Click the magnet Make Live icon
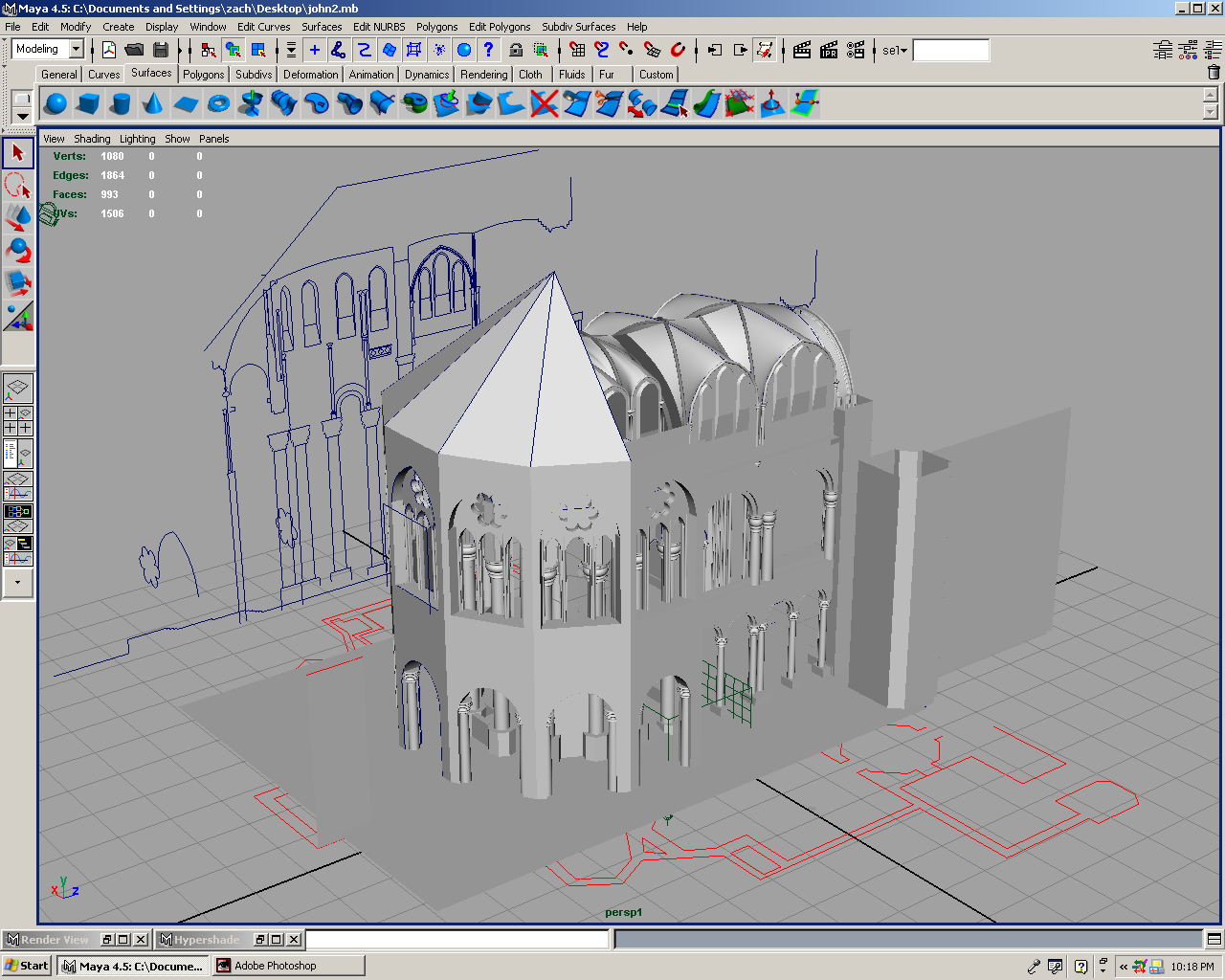Screen dimensions: 1225x980 pos(679,50)
